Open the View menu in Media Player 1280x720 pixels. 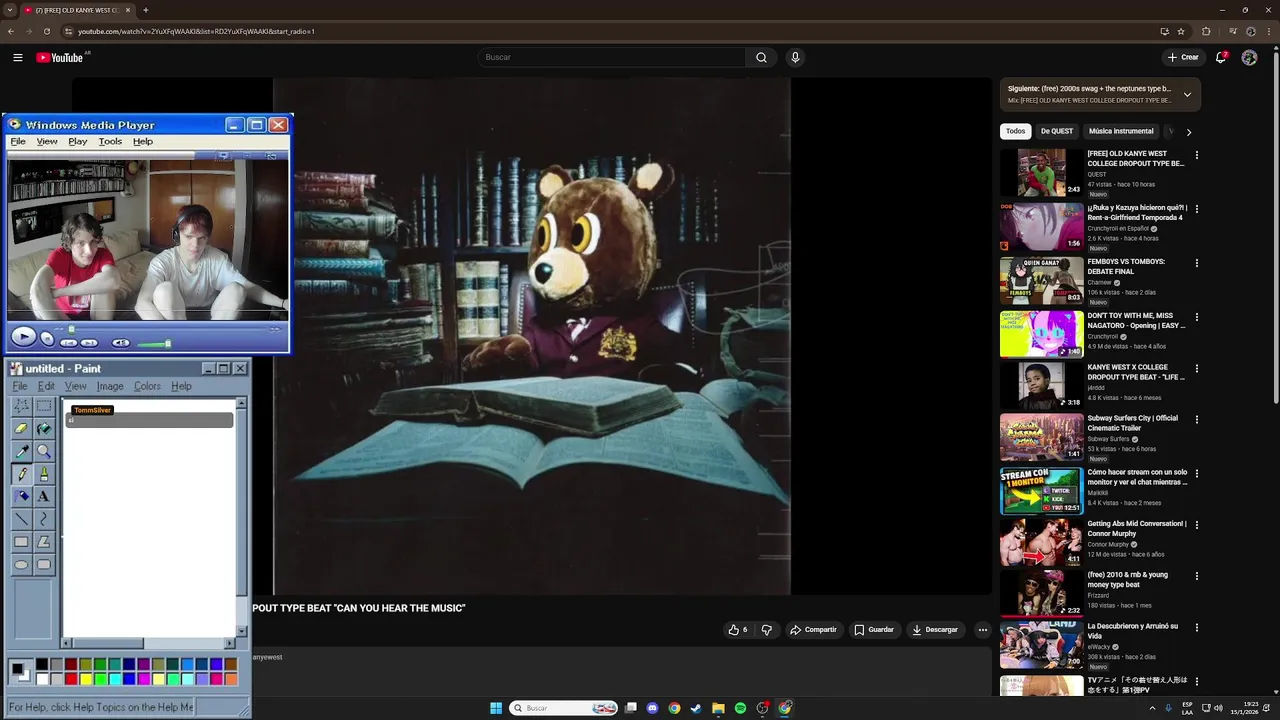coord(47,142)
